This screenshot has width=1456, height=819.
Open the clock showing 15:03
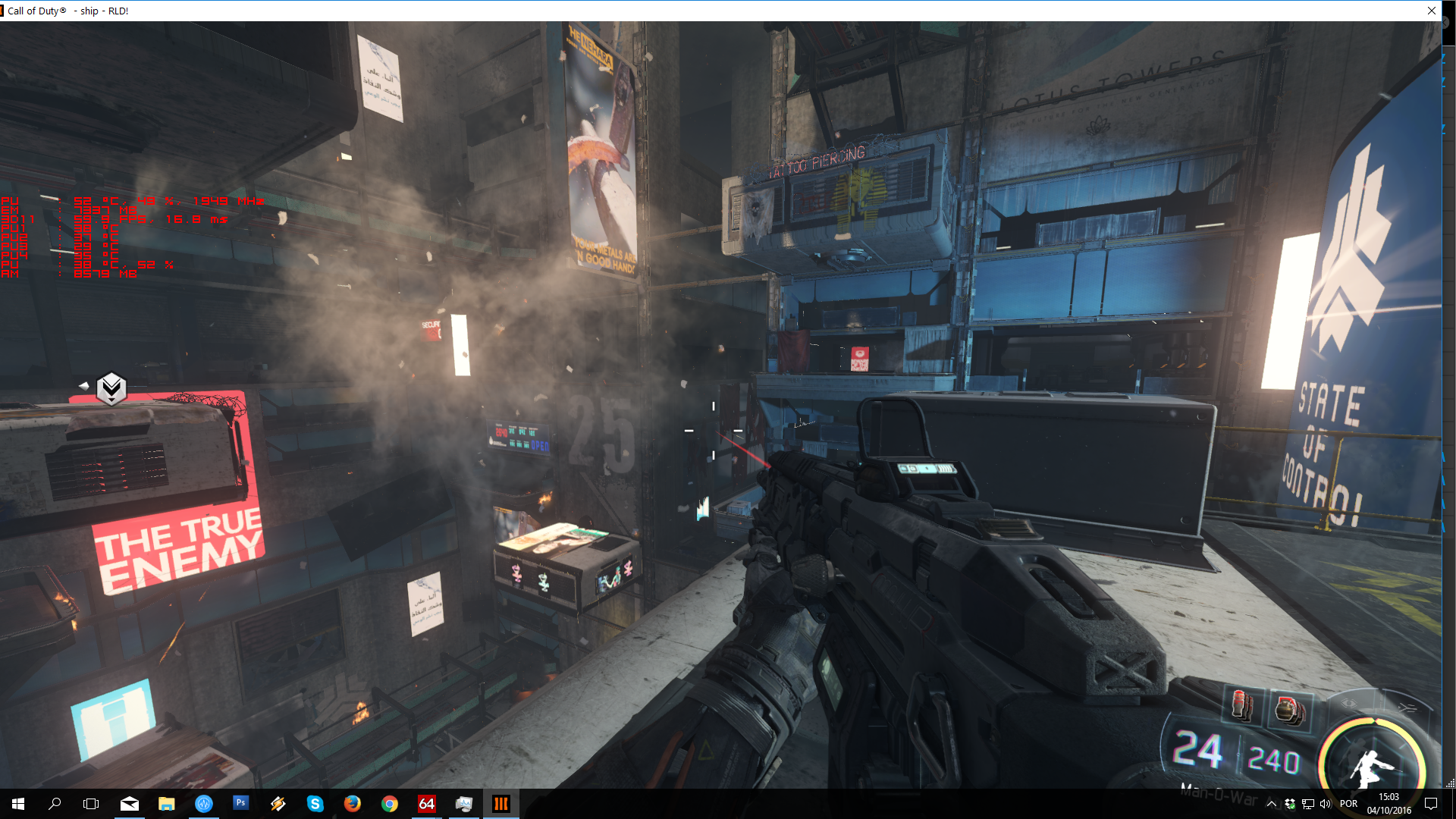point(1389,804)
